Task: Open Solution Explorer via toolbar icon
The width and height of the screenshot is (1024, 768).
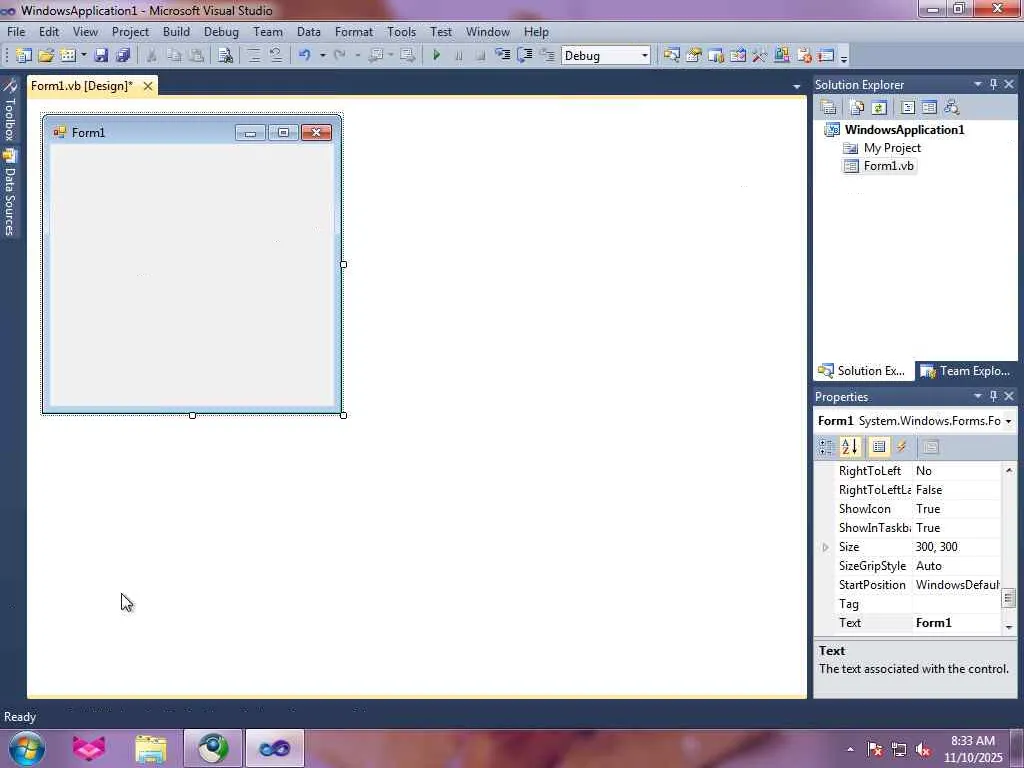Action: [671, 56]
